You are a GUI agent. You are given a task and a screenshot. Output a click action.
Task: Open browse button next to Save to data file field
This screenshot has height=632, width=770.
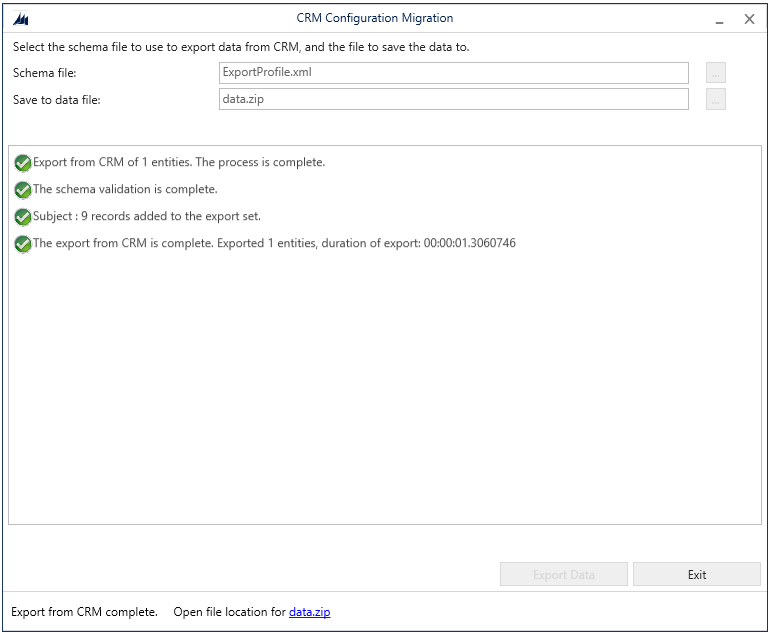click(715, 99)
